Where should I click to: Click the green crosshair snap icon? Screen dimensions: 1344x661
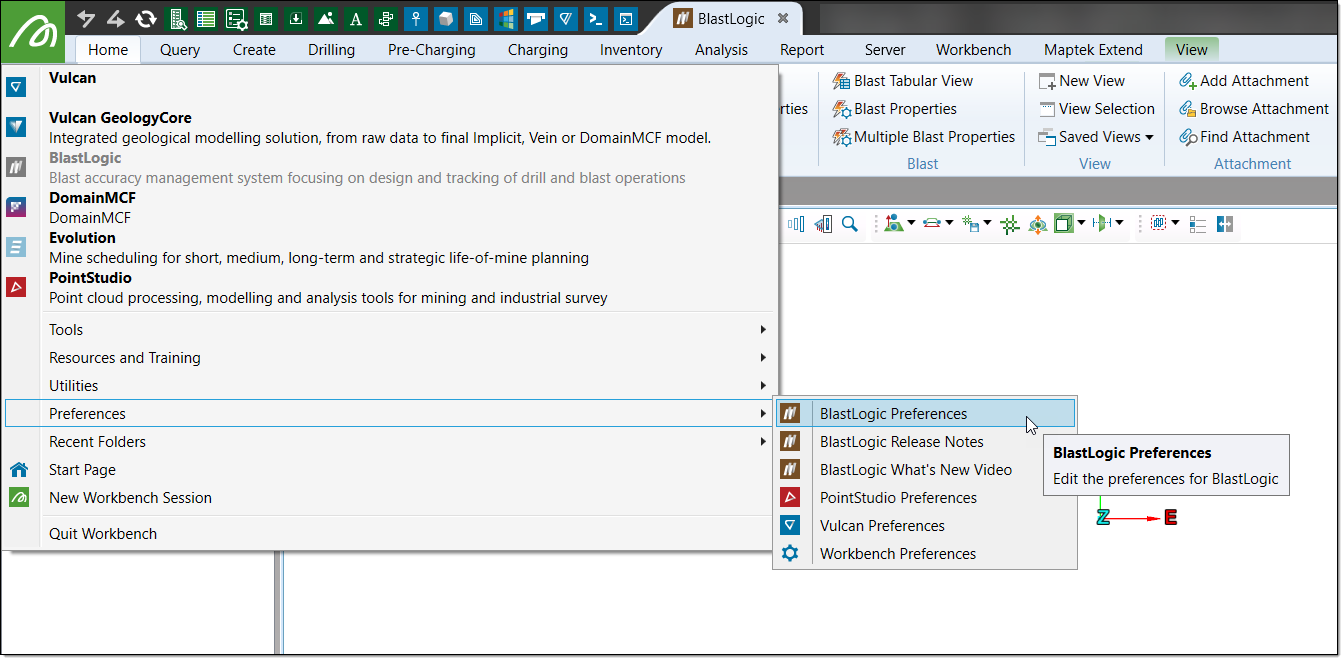[x=1010, y=224]
